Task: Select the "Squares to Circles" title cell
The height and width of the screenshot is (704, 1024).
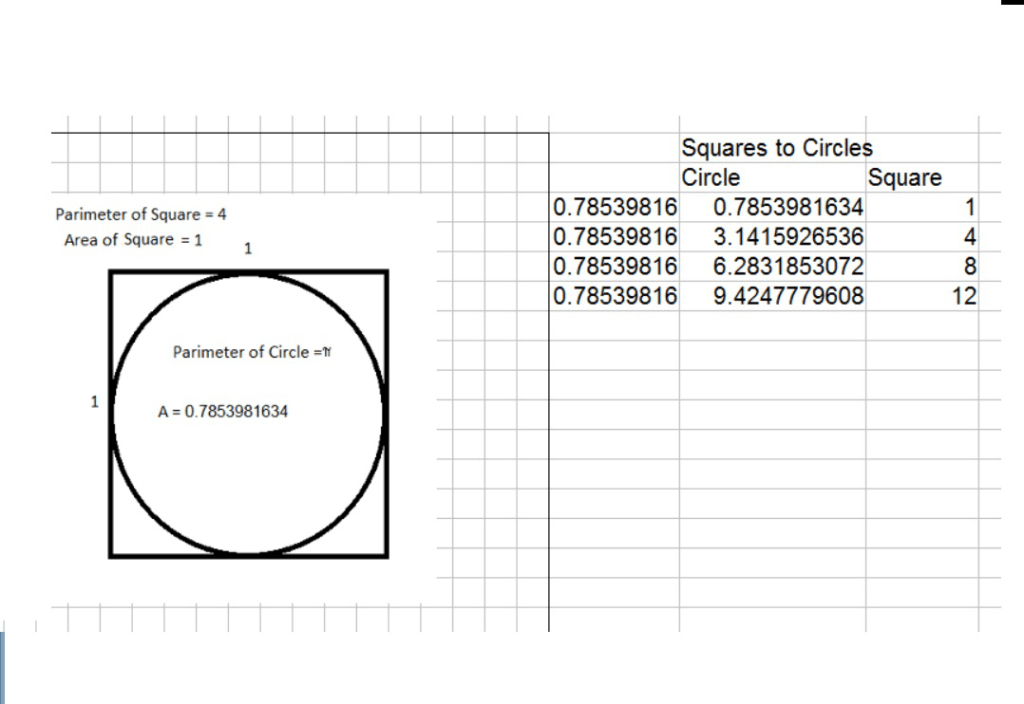Action: tap(776, 148)
